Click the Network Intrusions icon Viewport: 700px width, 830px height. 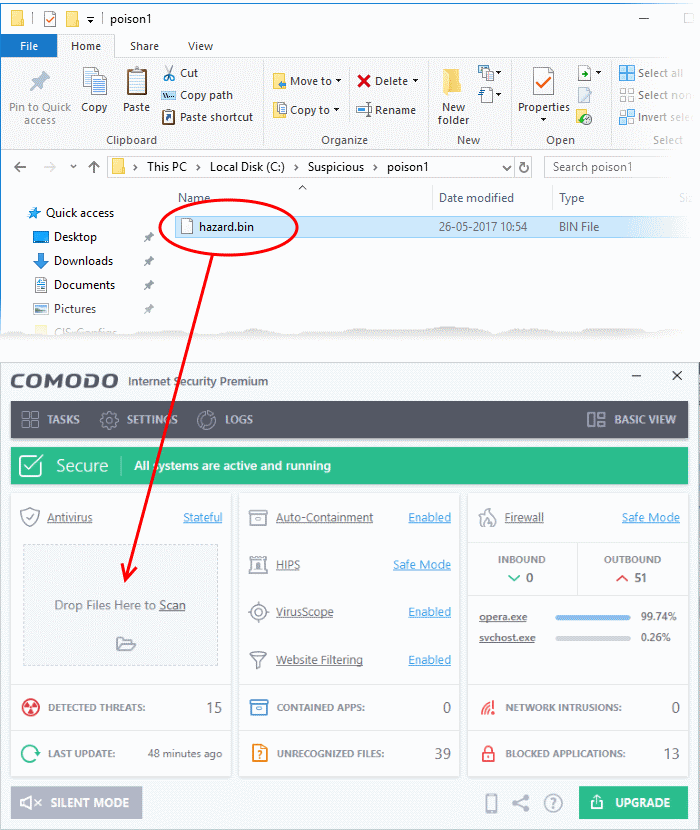[x=488, y=707]
